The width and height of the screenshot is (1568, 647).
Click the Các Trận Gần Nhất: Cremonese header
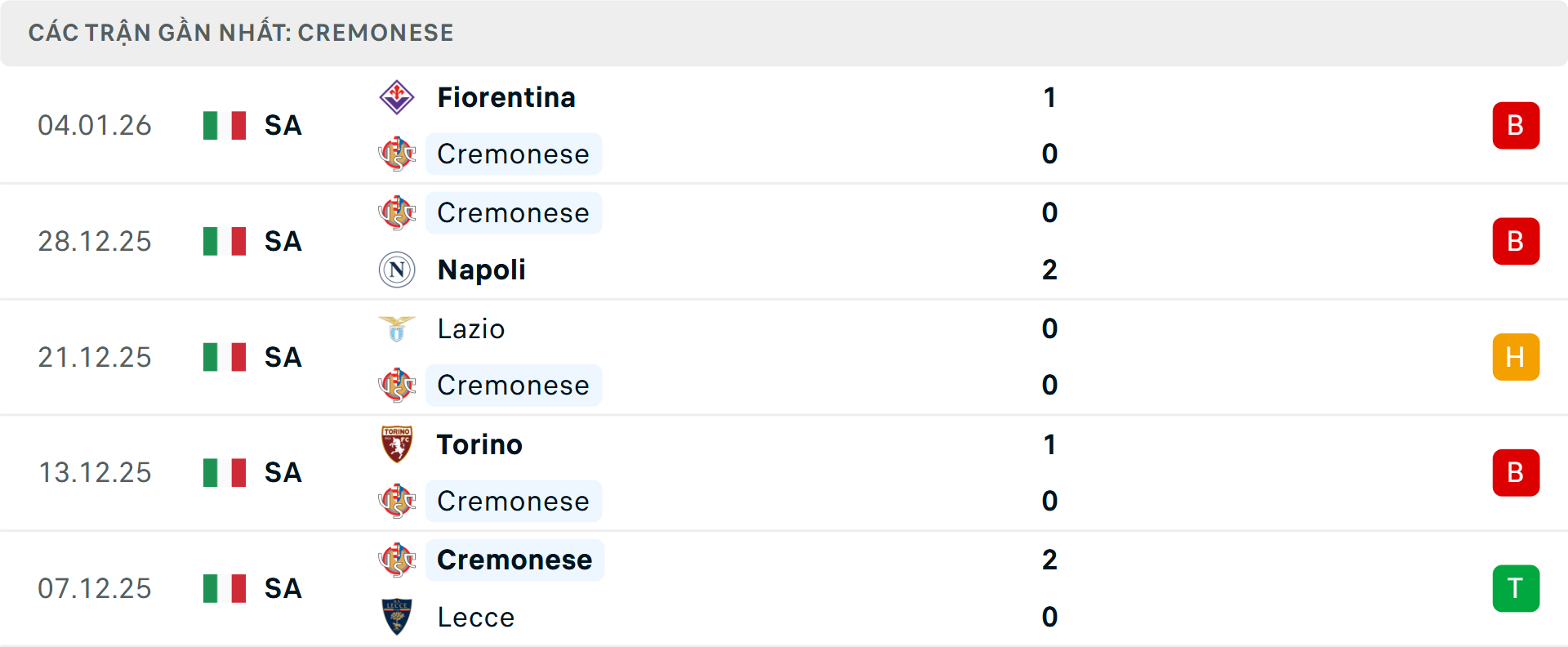click(x=241, y=33)
